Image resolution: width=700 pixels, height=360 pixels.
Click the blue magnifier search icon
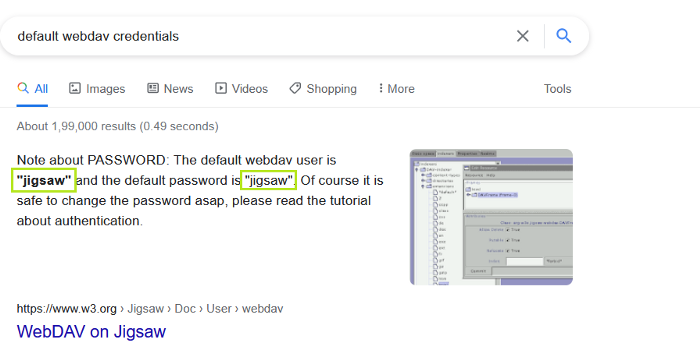click(x=563, y=36)
